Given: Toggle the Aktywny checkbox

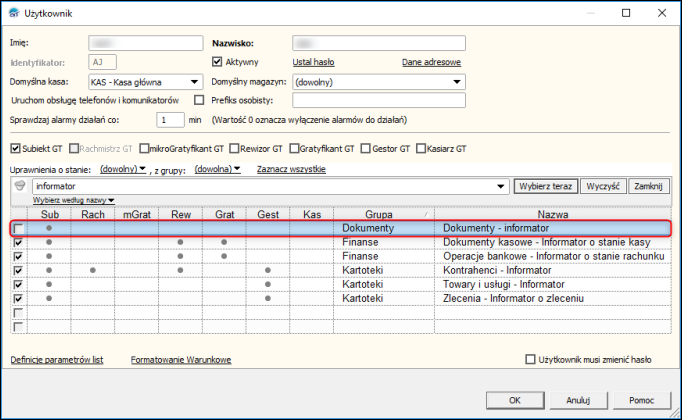Looking at the screenshot, I should click(217, 62).
